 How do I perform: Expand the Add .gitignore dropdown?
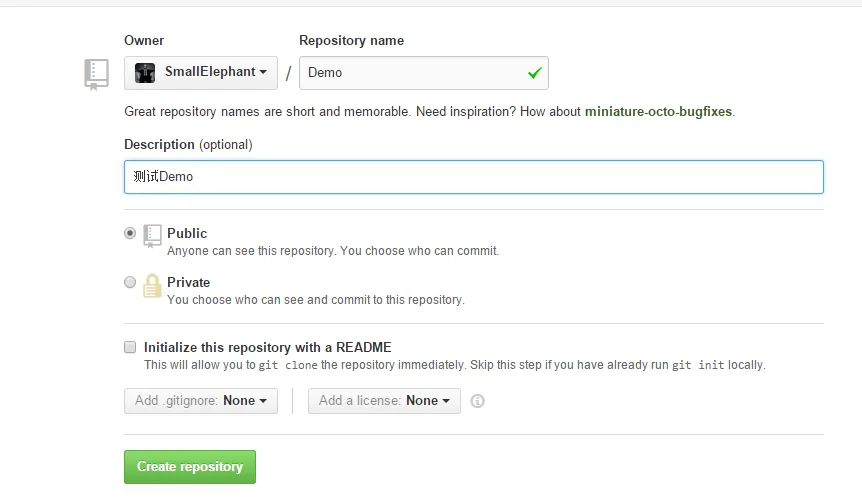(x=201, y=401)
